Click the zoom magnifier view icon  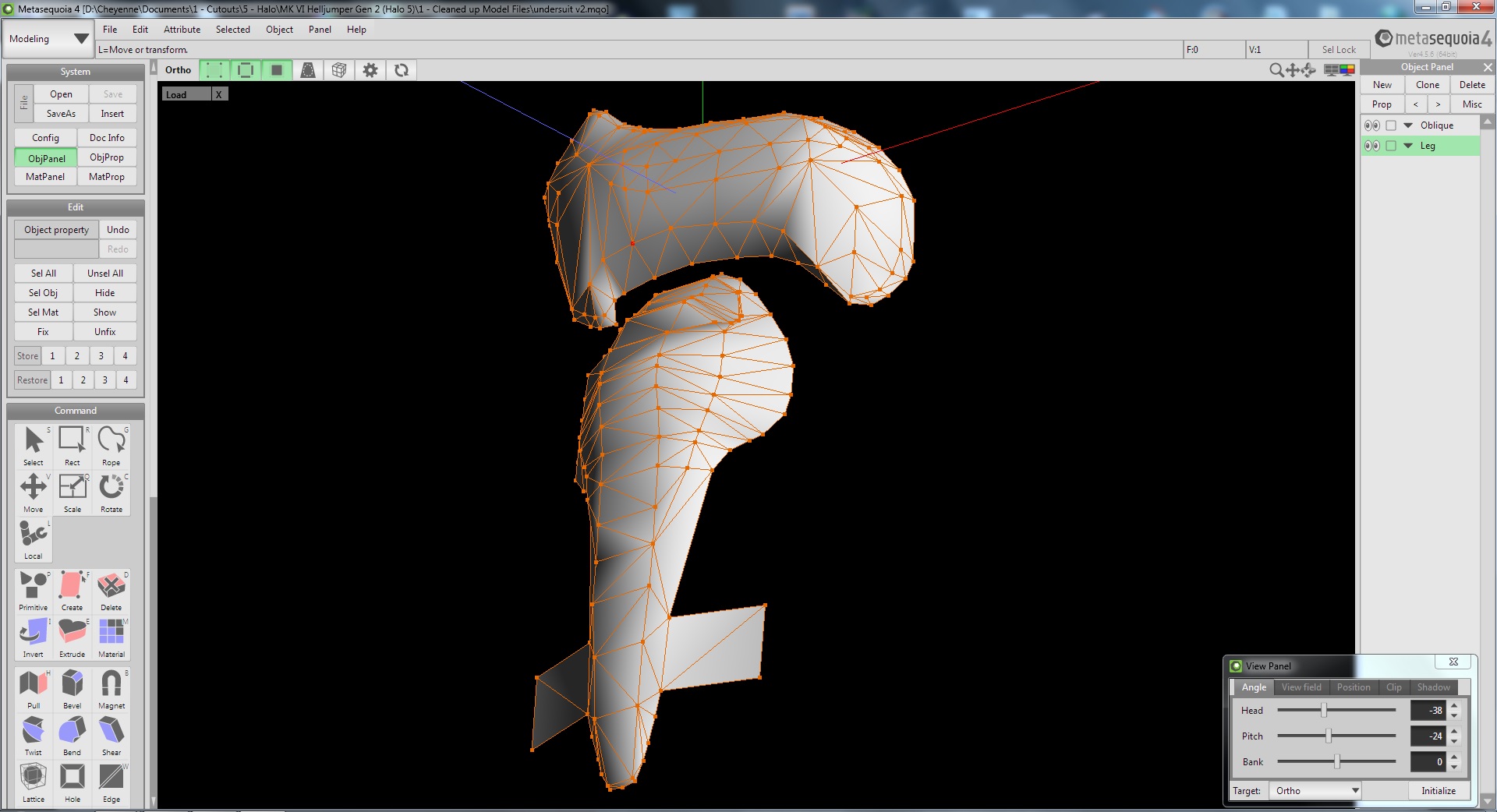(1276, 70)
